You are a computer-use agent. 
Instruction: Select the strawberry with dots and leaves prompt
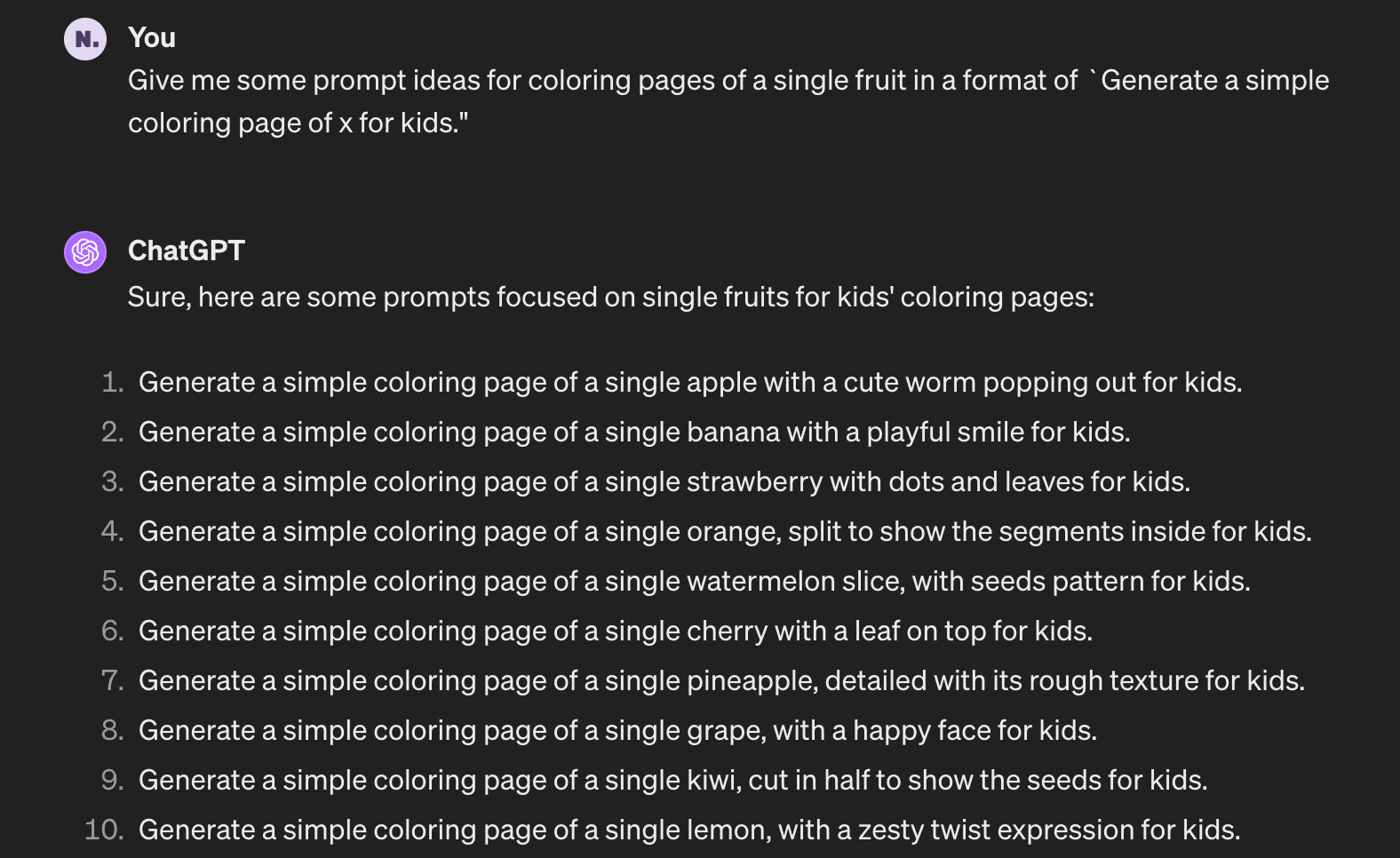click(x=664, y=481)
